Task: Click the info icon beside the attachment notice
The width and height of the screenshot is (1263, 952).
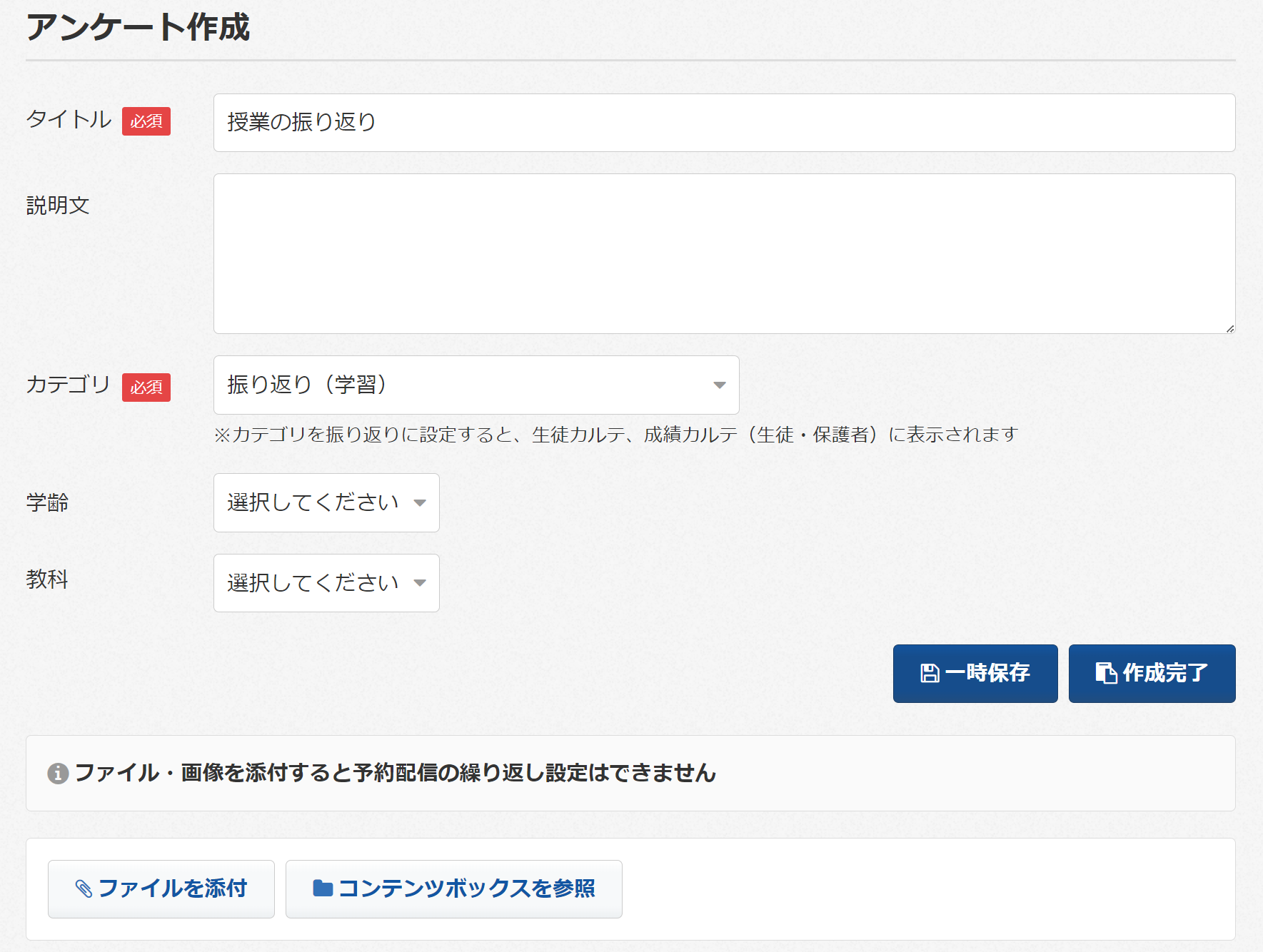Action: point(58,774)
